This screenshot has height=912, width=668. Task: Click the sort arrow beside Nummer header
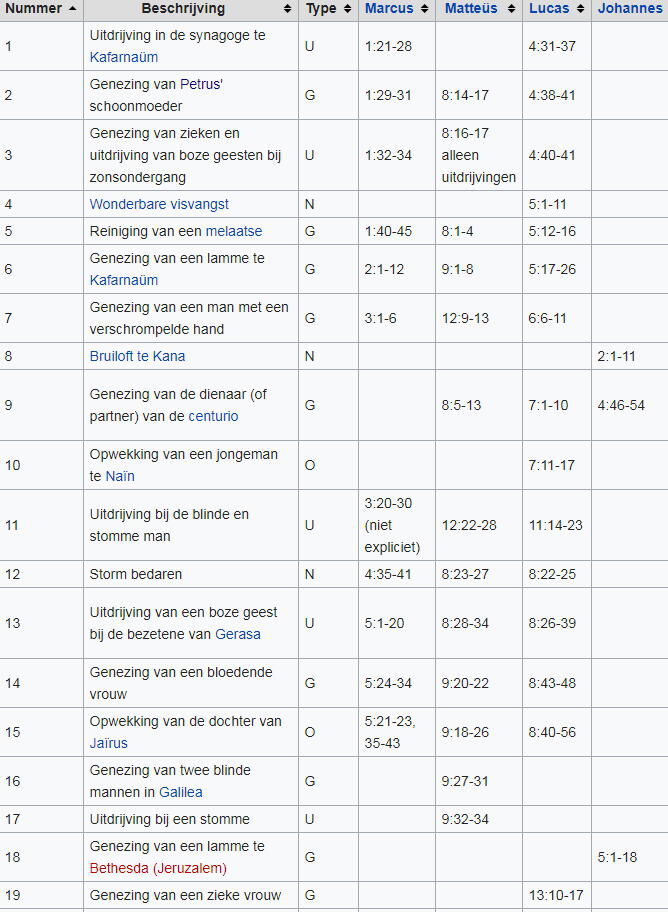[x=72, y=9]
